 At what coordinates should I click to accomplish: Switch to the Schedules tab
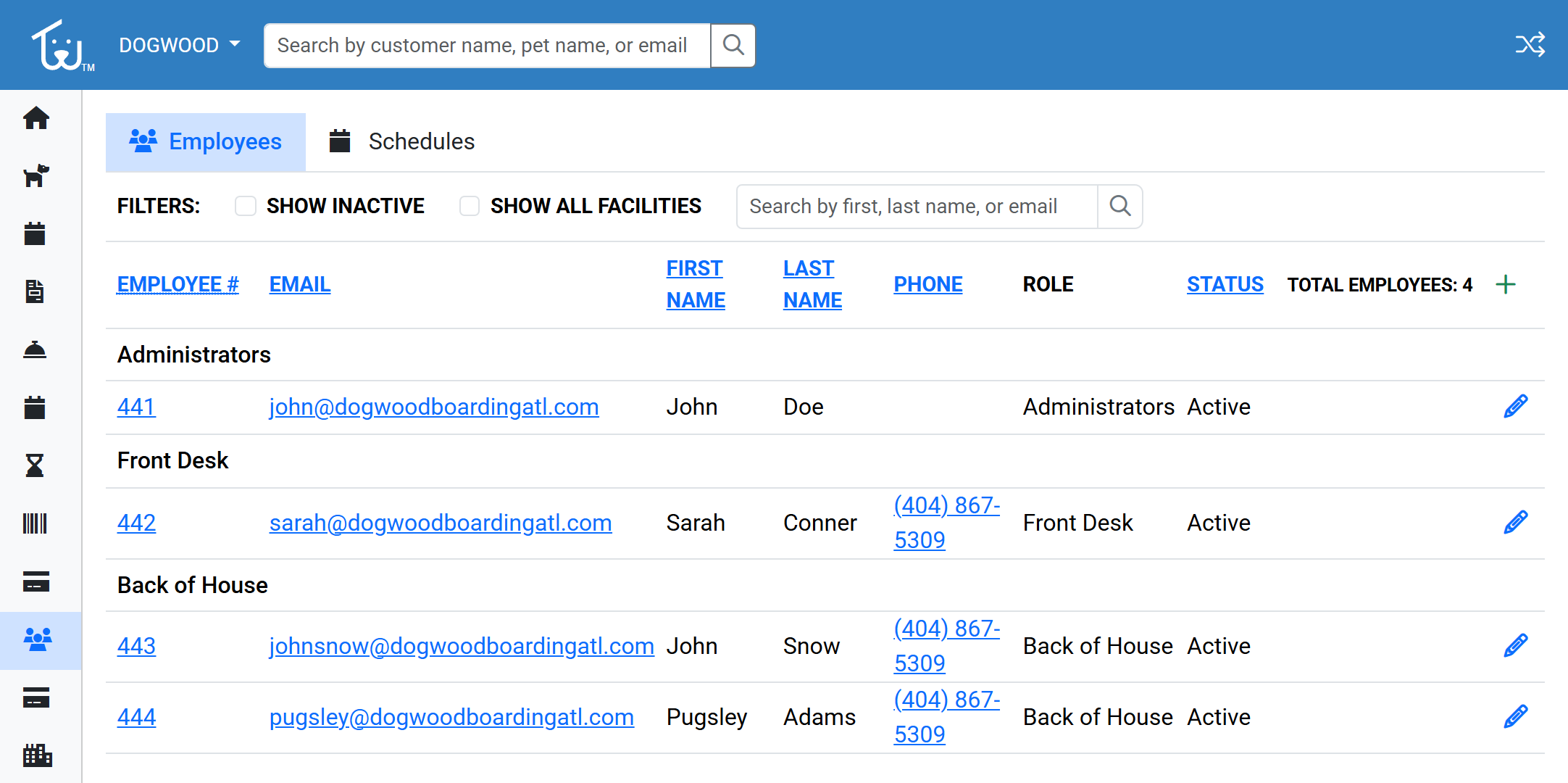(x=402, y=141)
